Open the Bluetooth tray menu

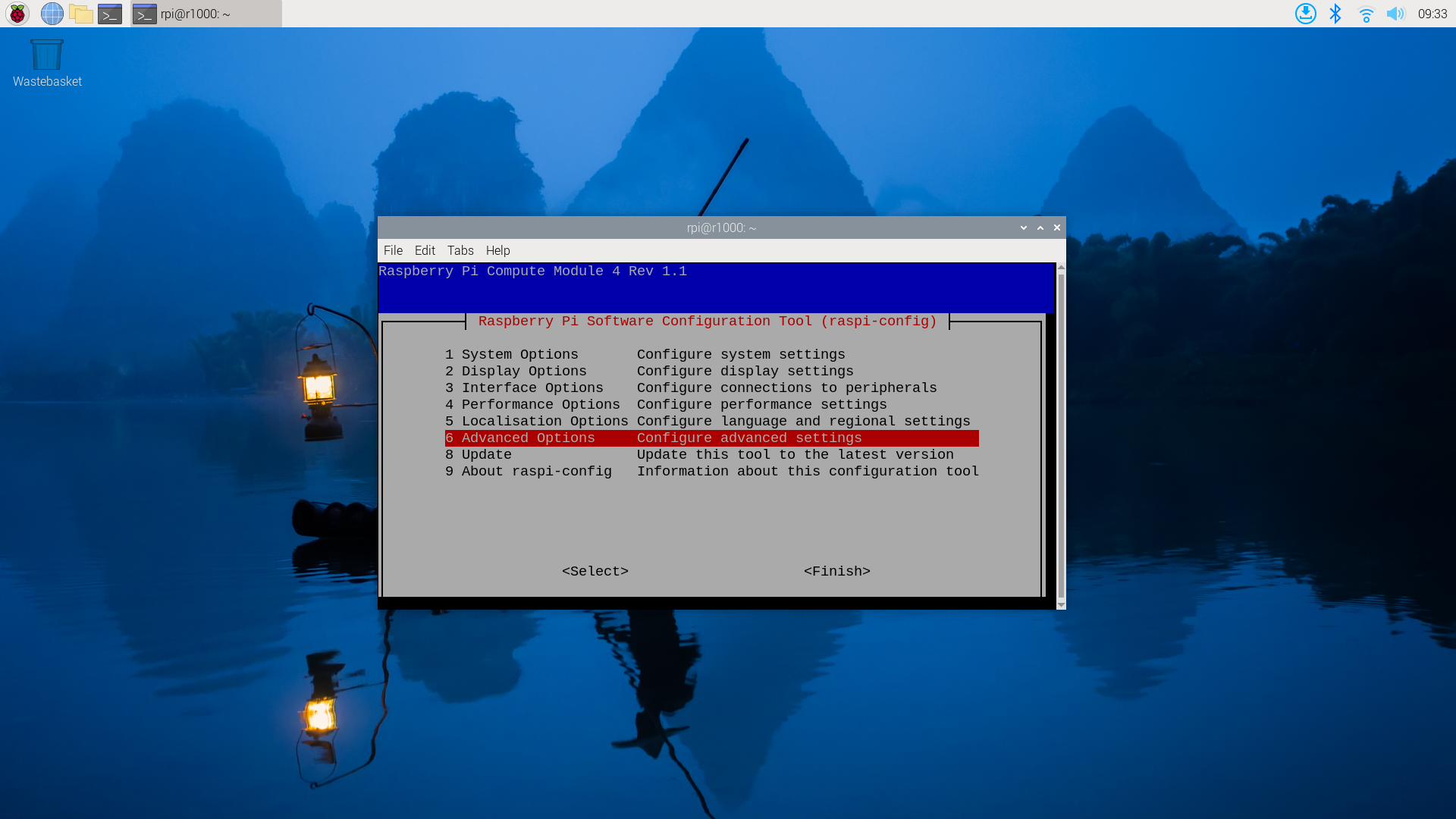[1335, 14]
